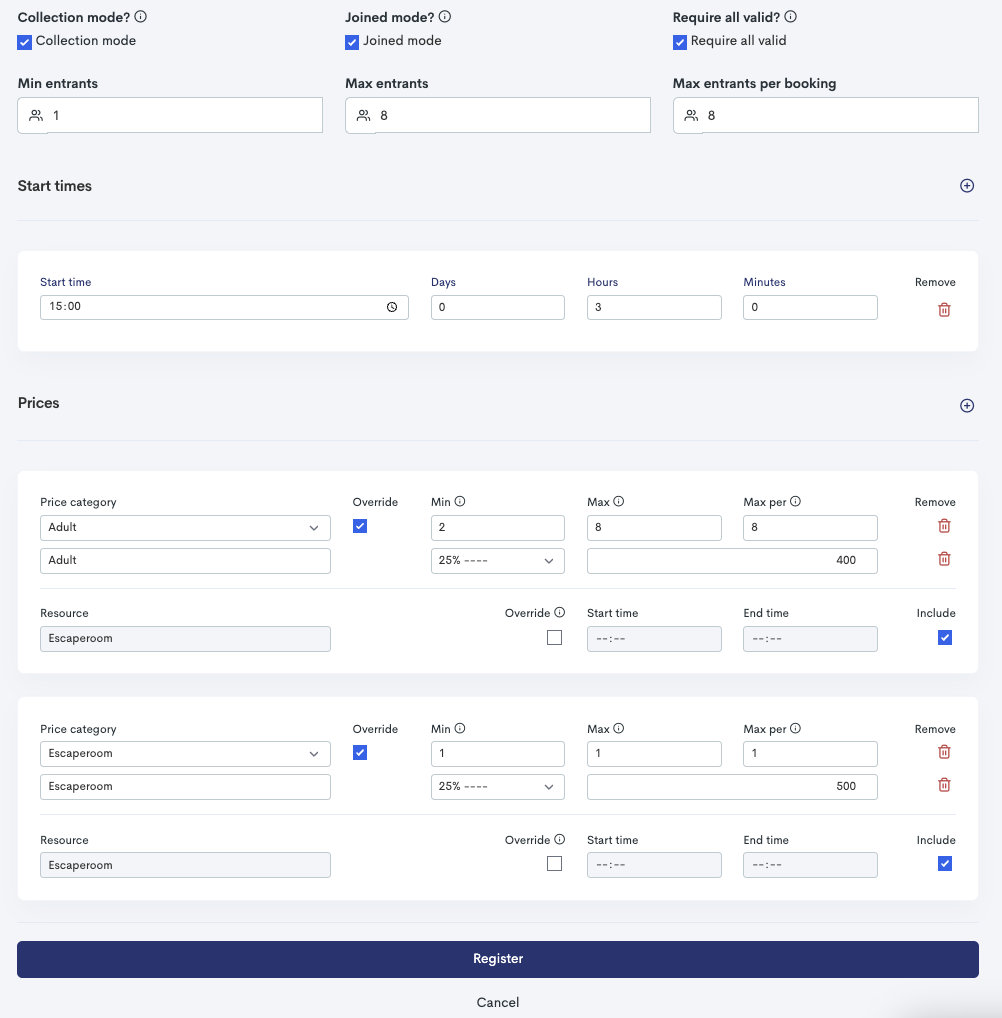Open the Adult price category dropdown
Screen dimensions: 1002x1018
click(185, 528)
